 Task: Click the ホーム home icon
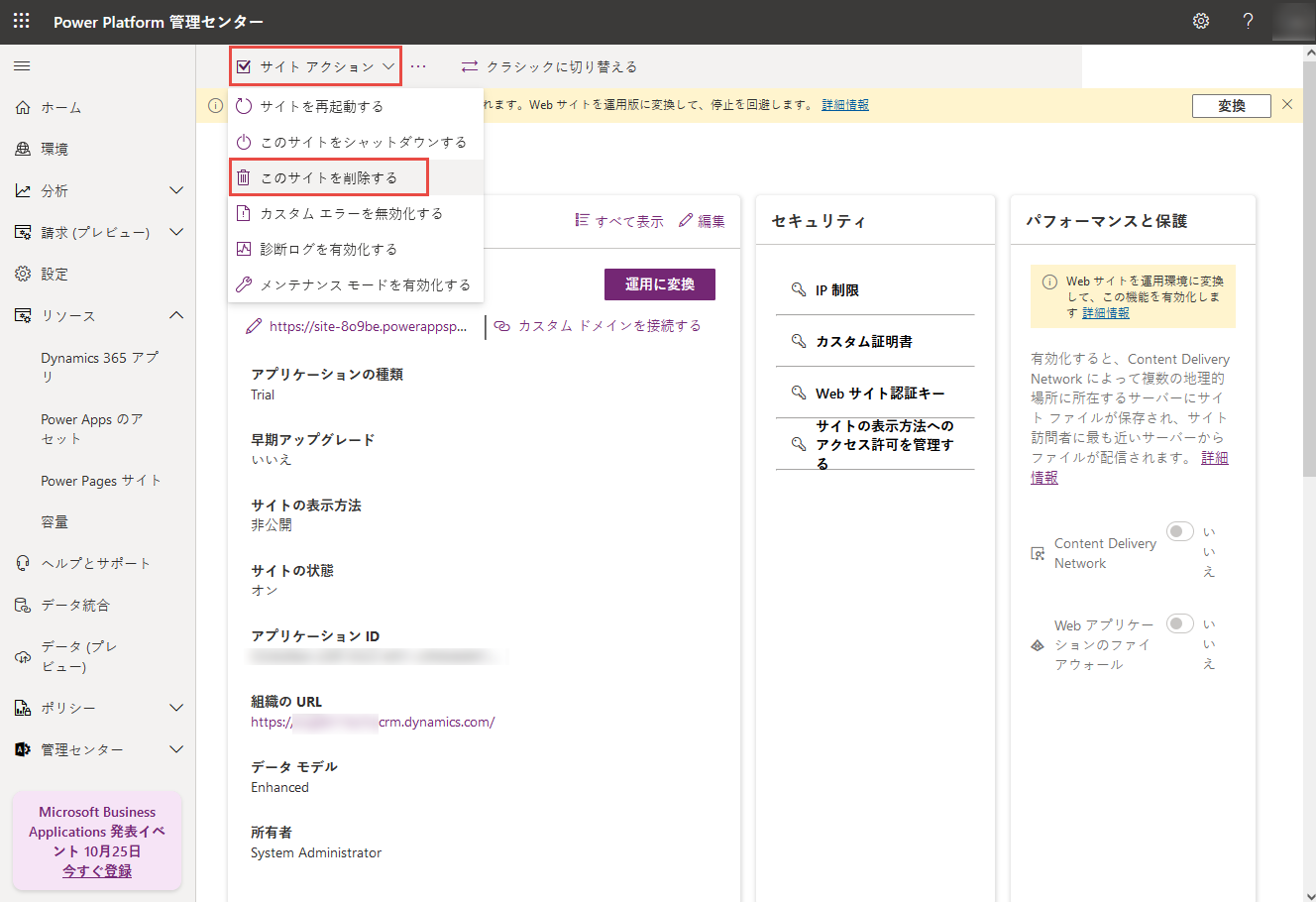click(23, 107)
